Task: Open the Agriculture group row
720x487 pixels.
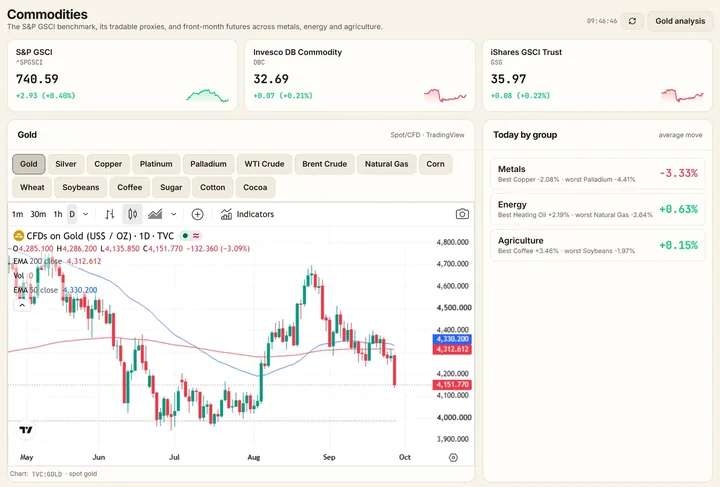Action: coord(597,245)
